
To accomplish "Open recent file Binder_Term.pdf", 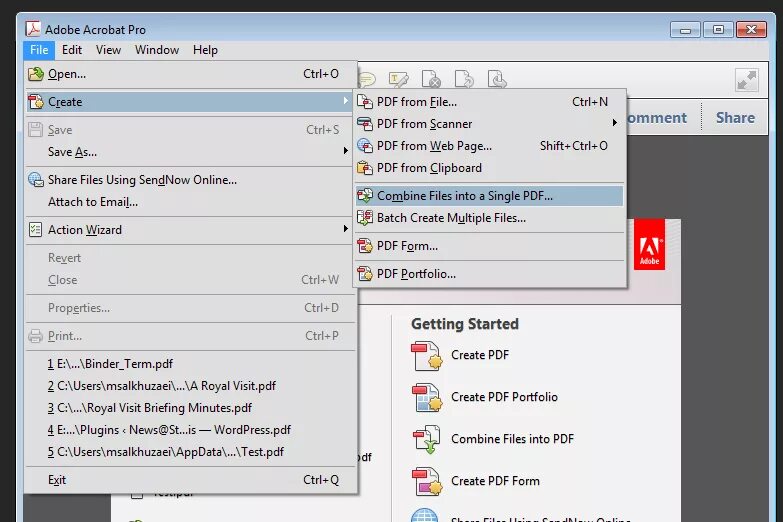I will point(190,364).
